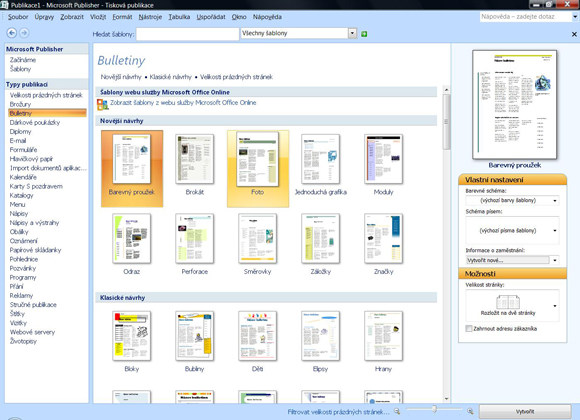Viewport: 580px width, 420px height.
Task: Click the large Barevný proužek preview image
Action: [x=515, y=105]
